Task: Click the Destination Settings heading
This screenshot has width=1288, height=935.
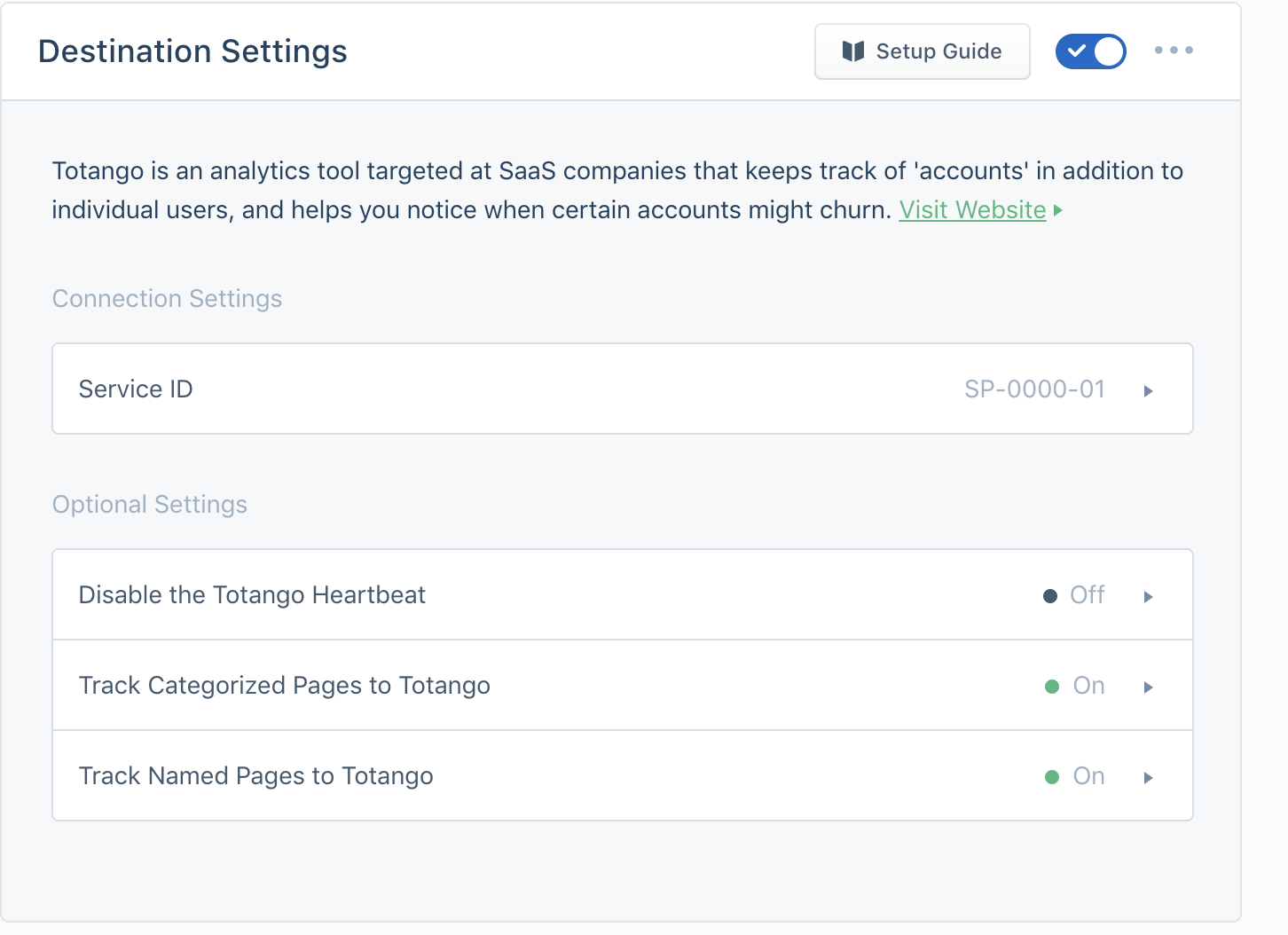Action: coord(192,51)
